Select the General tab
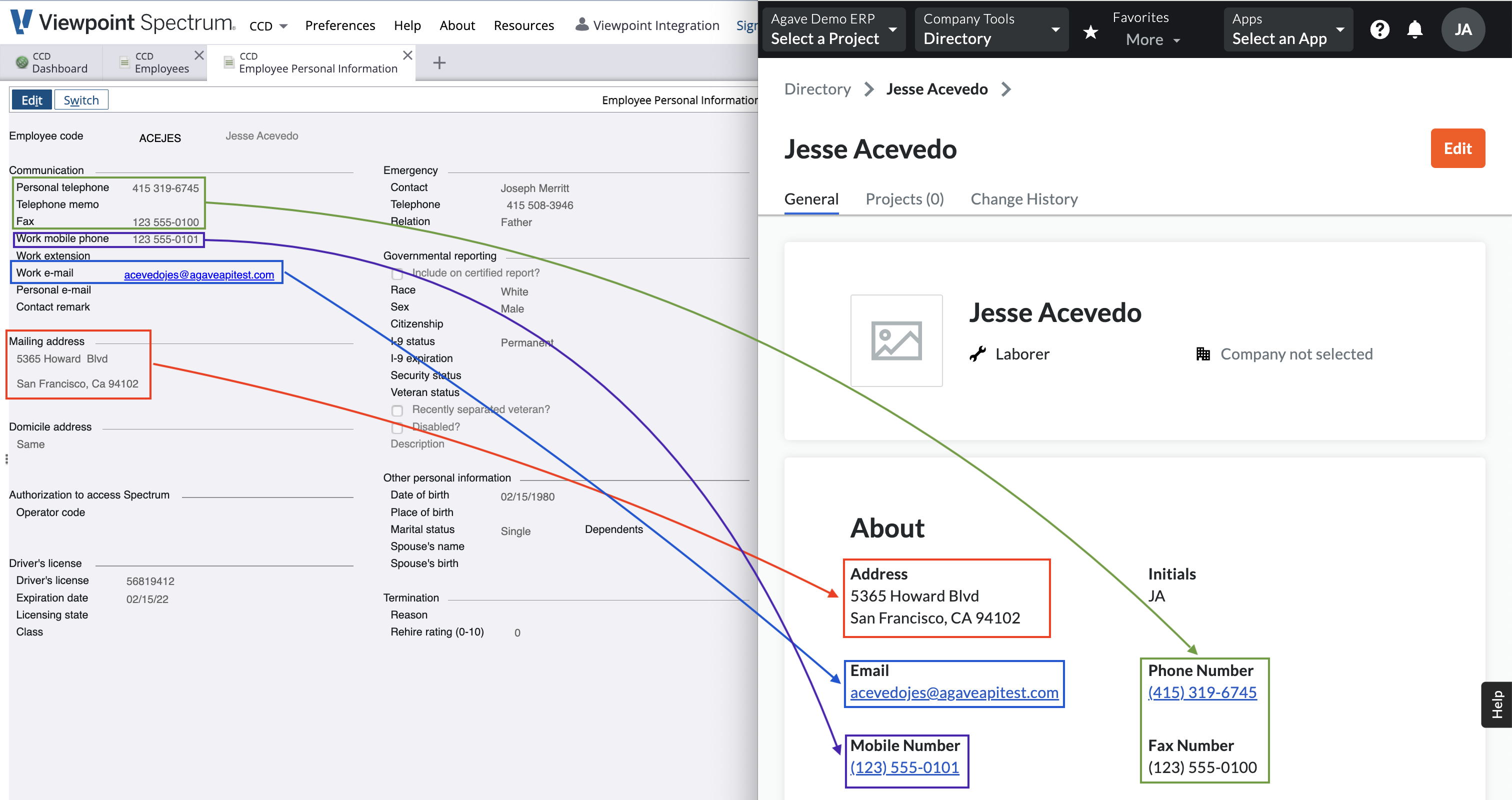 click(x=811, y=199)
